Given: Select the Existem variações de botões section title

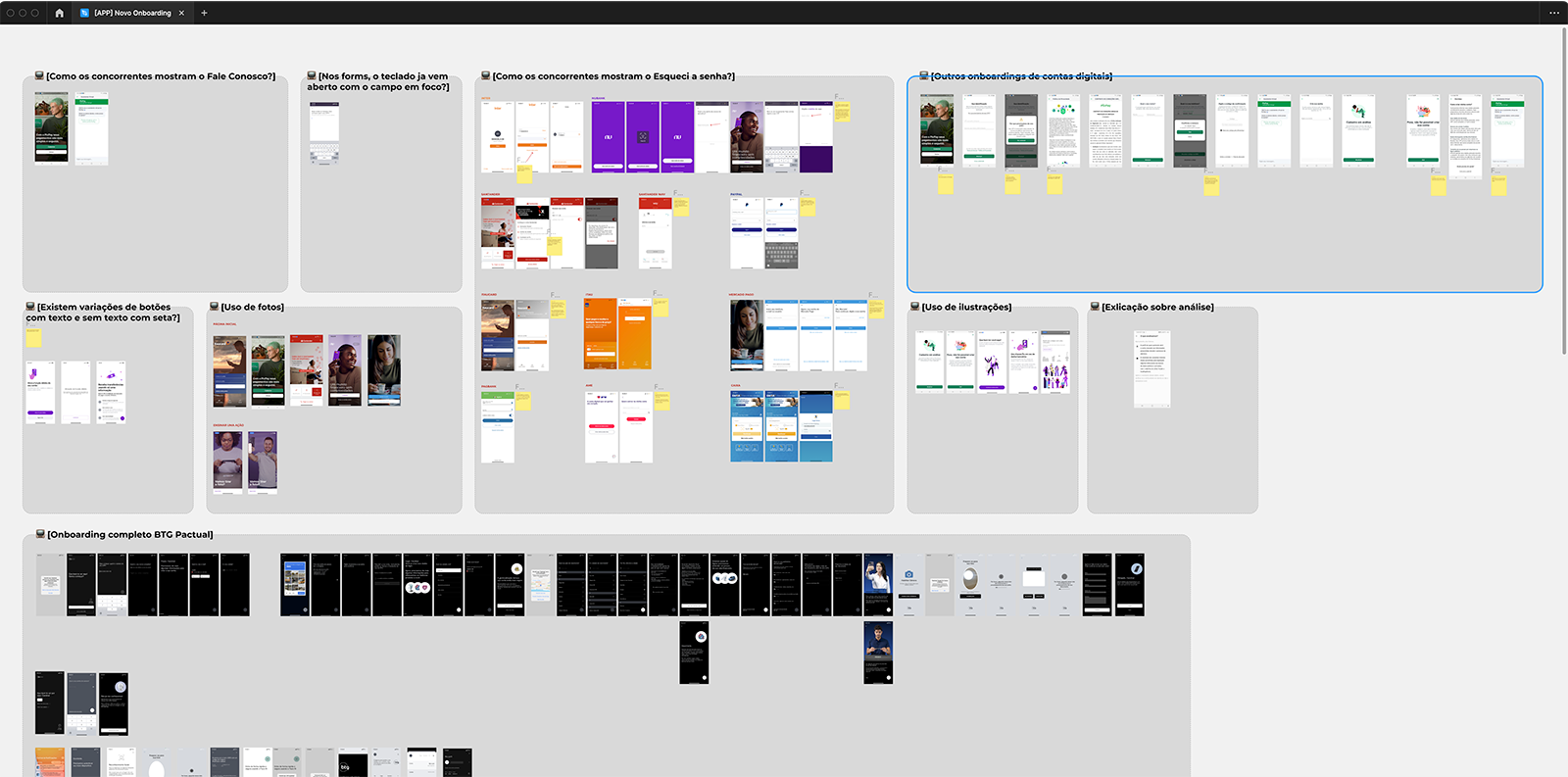Looking at the screenshot, I should 103,313.
